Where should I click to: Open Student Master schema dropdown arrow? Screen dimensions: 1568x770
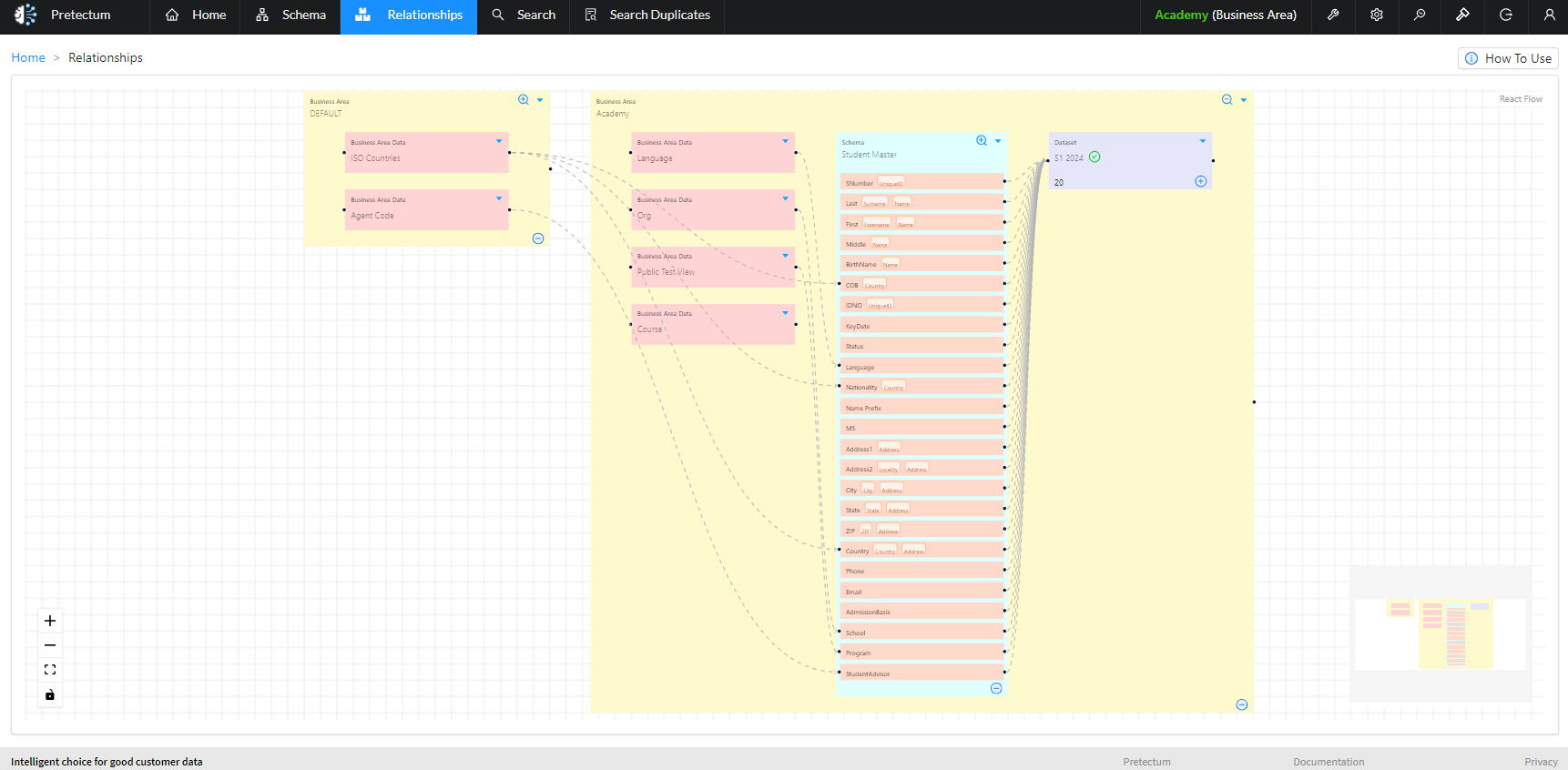tap(998, 141)
